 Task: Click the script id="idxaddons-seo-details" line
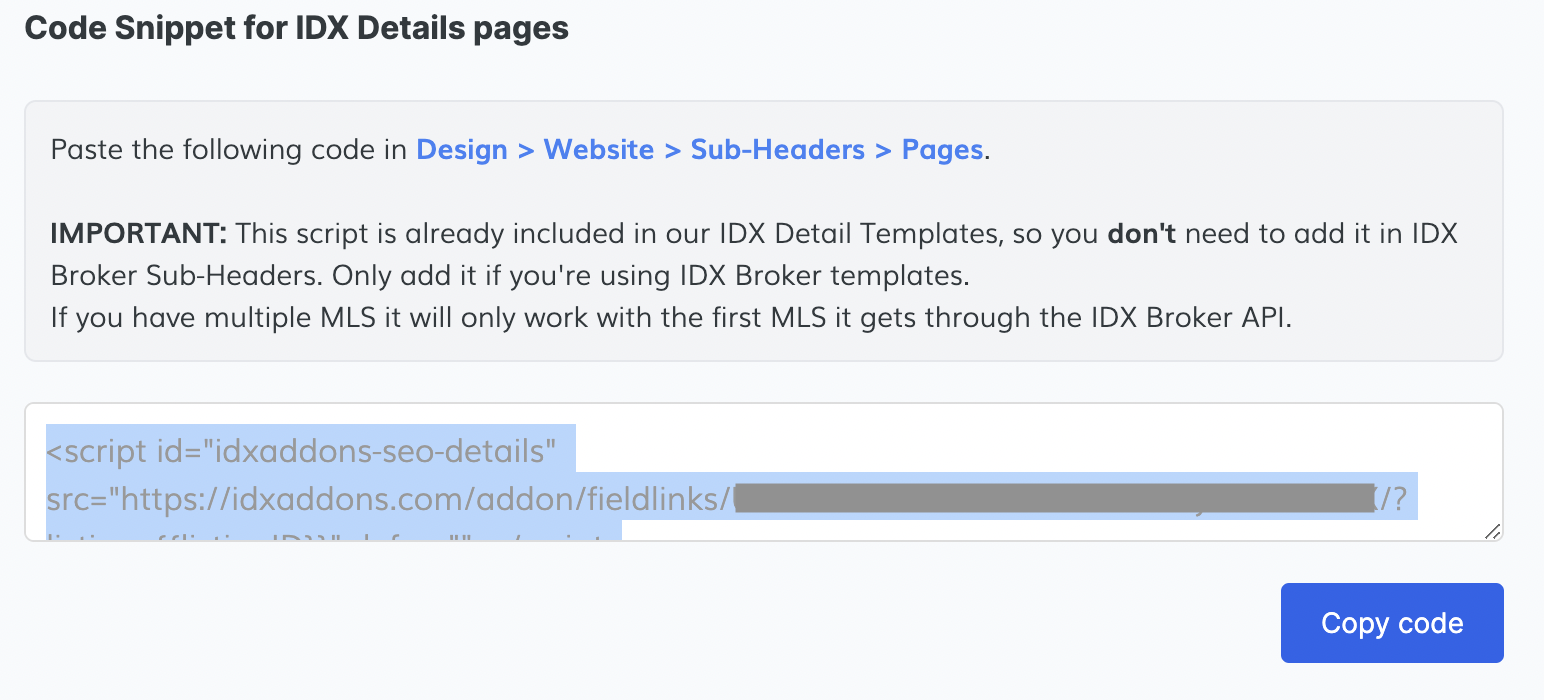301,452
